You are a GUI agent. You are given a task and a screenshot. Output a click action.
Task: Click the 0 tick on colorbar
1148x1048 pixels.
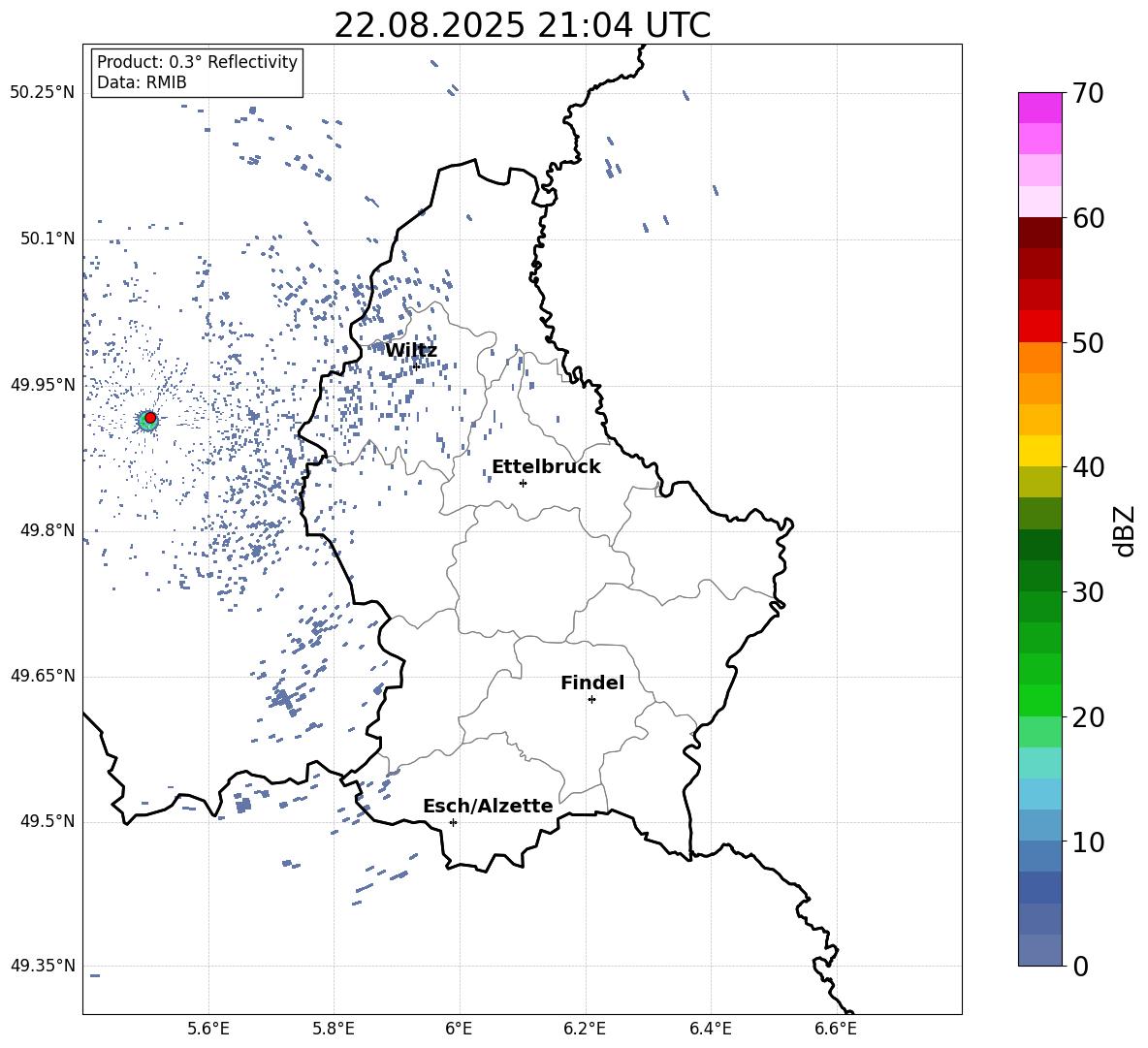coord(1080,966)
